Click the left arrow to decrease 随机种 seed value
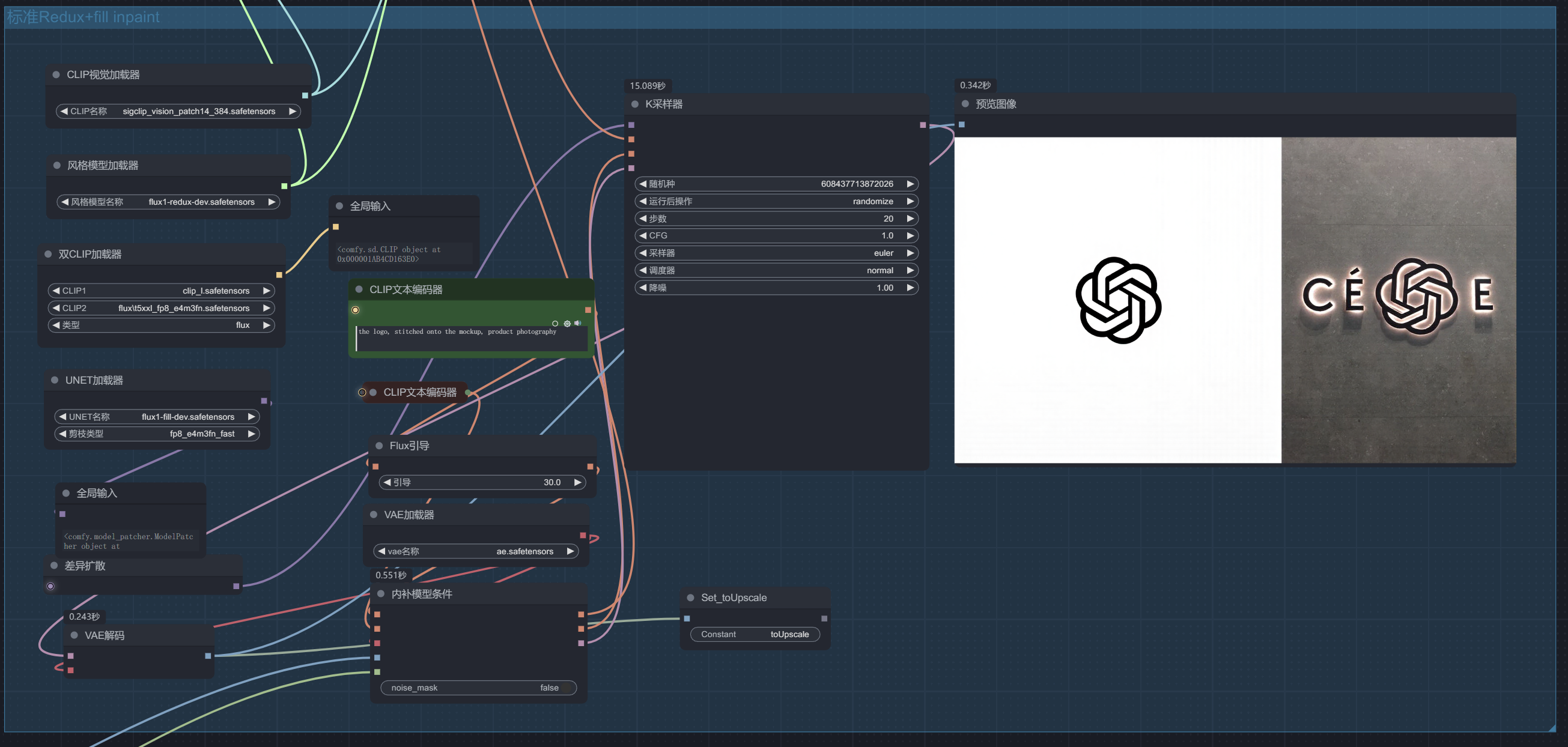 [643, 184]
